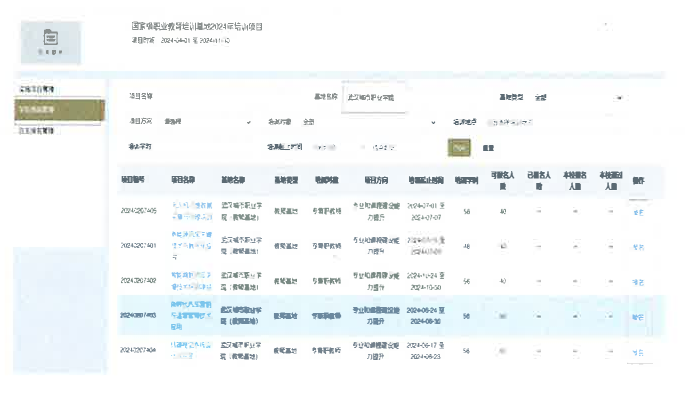Open project name link in row 2024207402

(191, 281)
